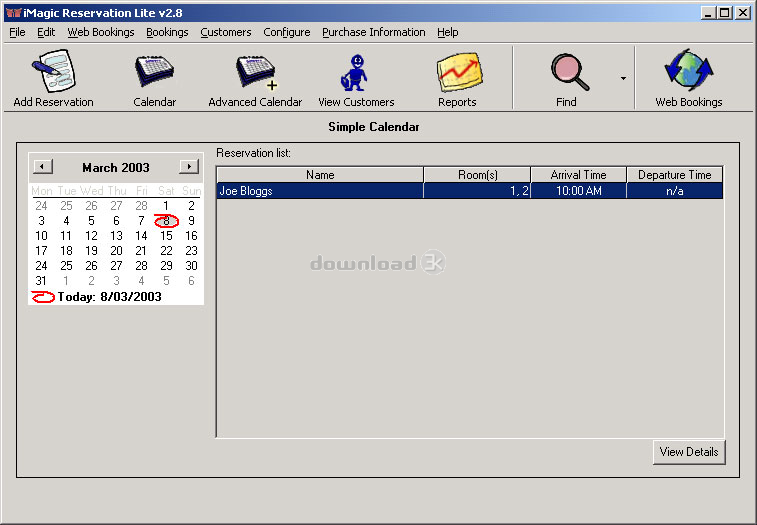Image resolution: width=757 pixels, height=525 pixels.
Task: Open the Customers menu
Action: point(226,32)
